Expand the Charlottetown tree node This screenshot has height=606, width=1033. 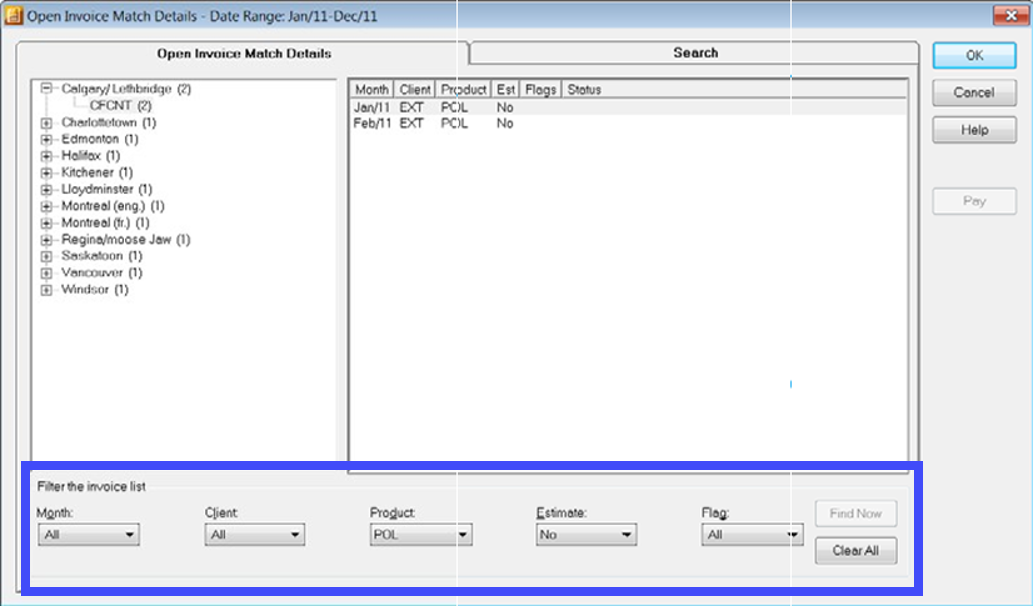(46, 123)
